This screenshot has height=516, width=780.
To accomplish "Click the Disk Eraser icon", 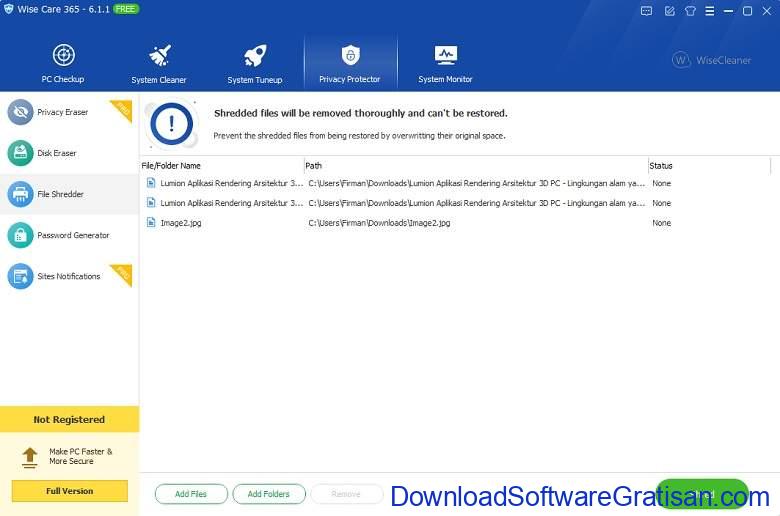I will 20,153.
